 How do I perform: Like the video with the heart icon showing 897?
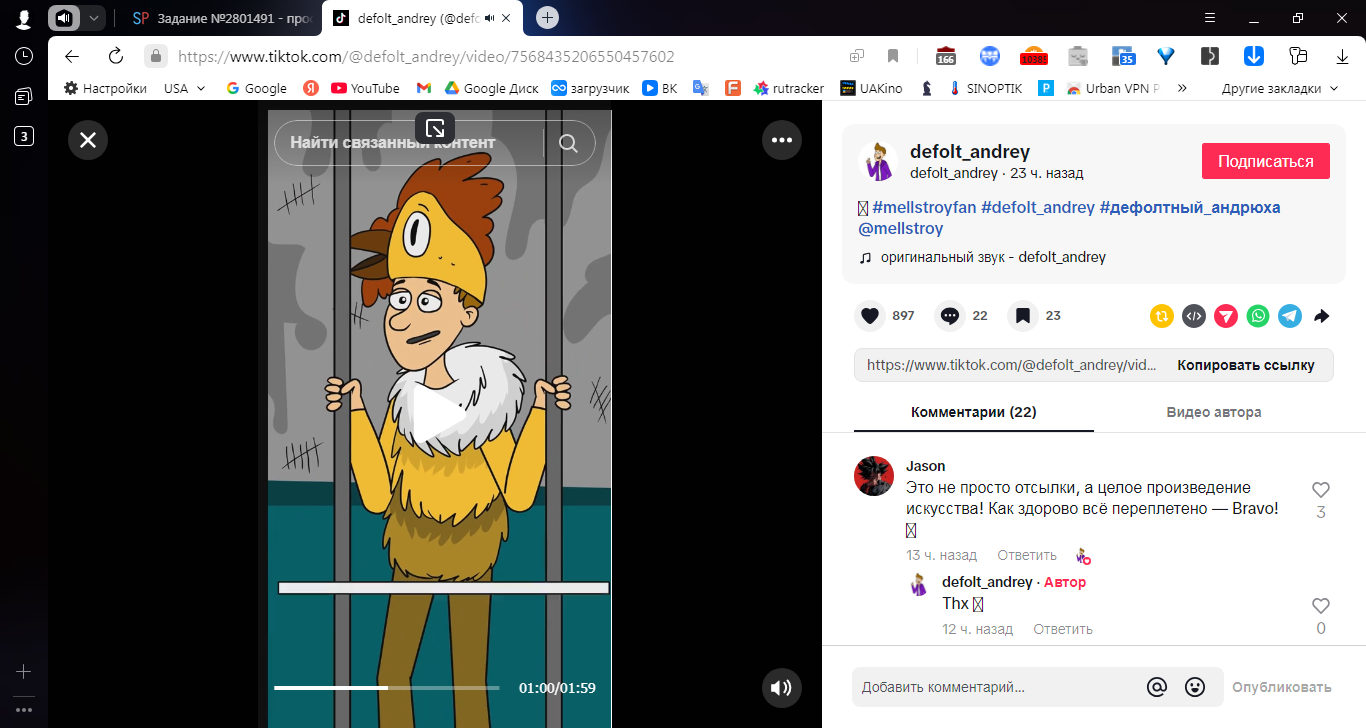870,315
